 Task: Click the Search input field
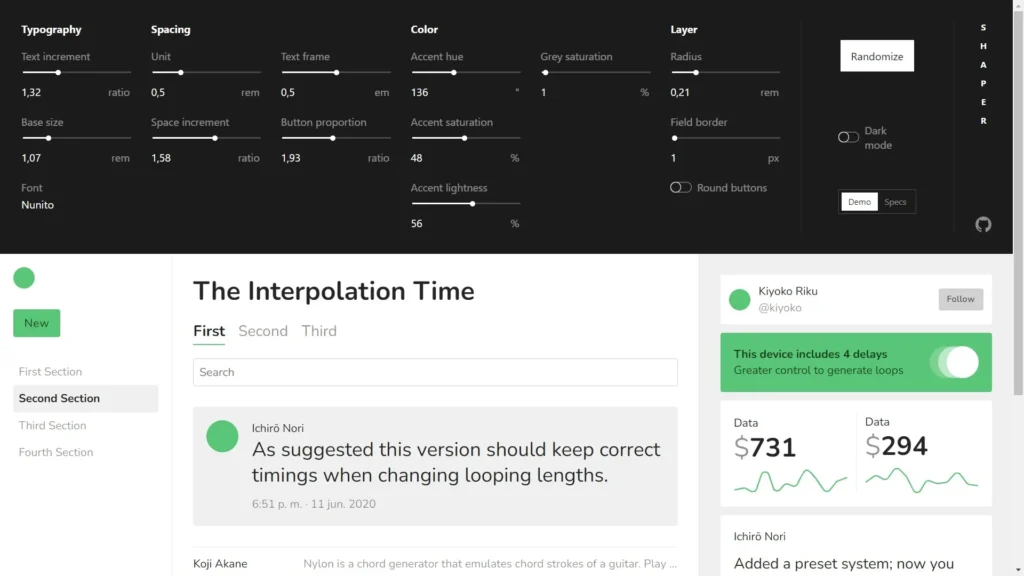click(435, 372)
